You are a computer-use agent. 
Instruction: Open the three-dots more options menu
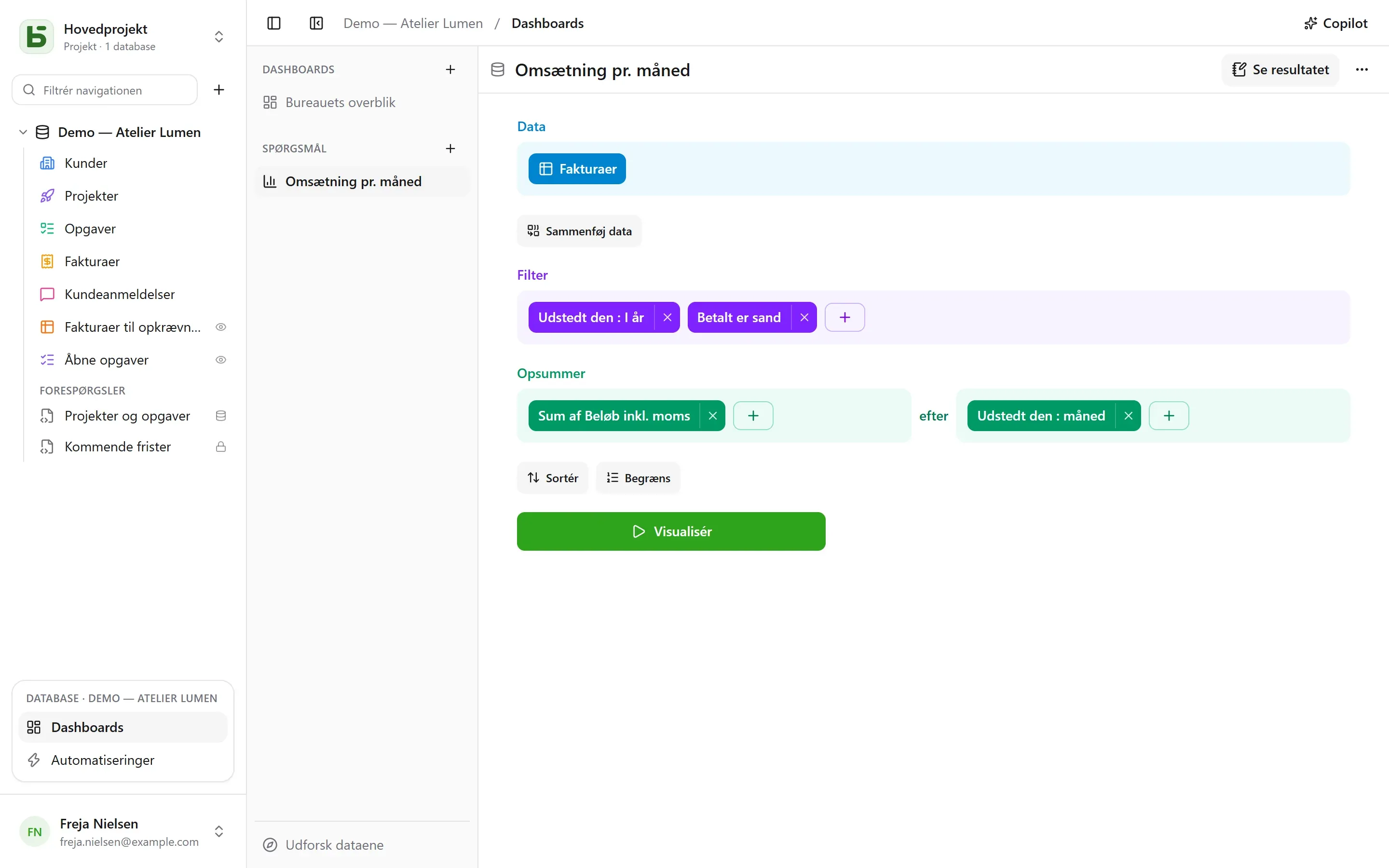tap(1362, 69)
